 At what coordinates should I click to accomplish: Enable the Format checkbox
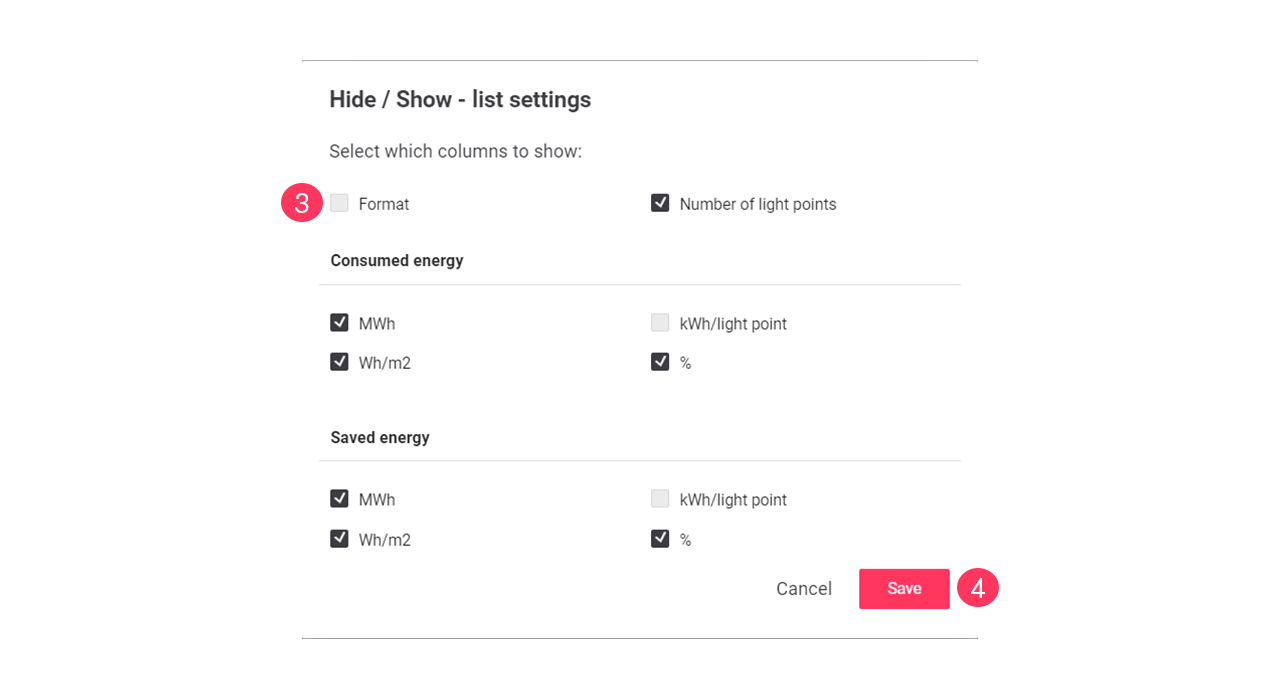(x=339, y=202)
